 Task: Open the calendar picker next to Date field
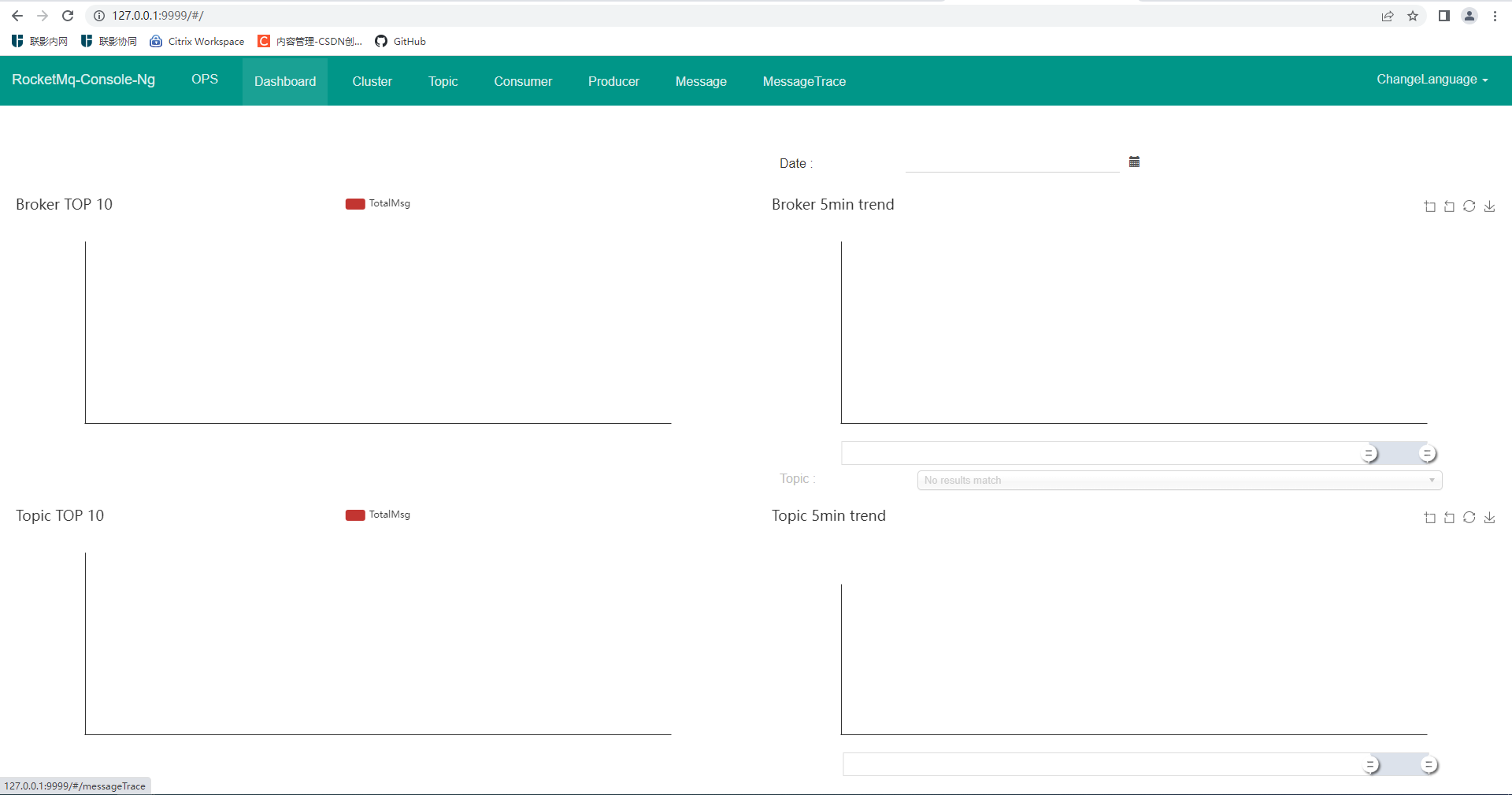[x=1134, y=162]
